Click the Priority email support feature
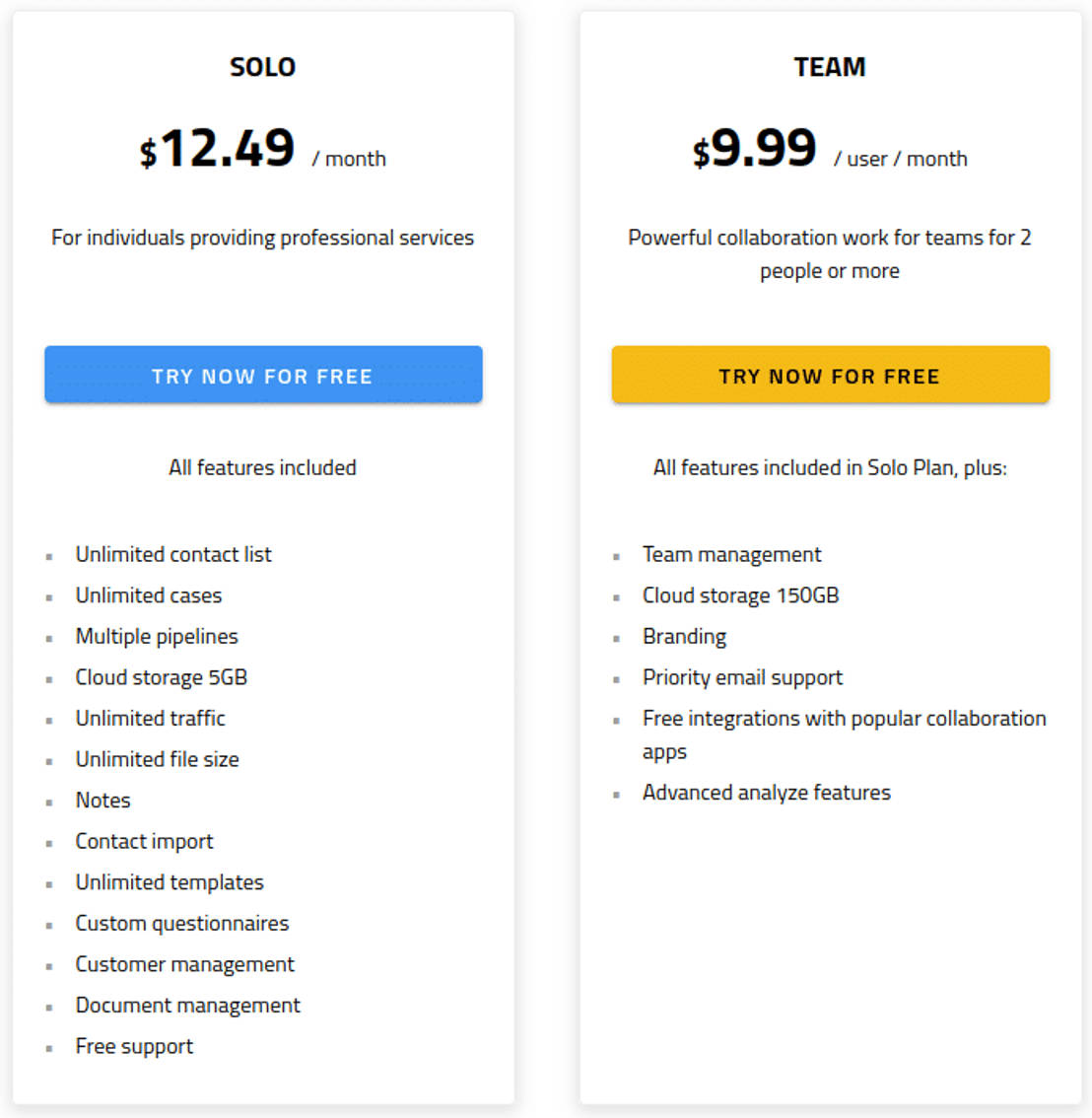 pyautogui.click(x=743, y=677)
